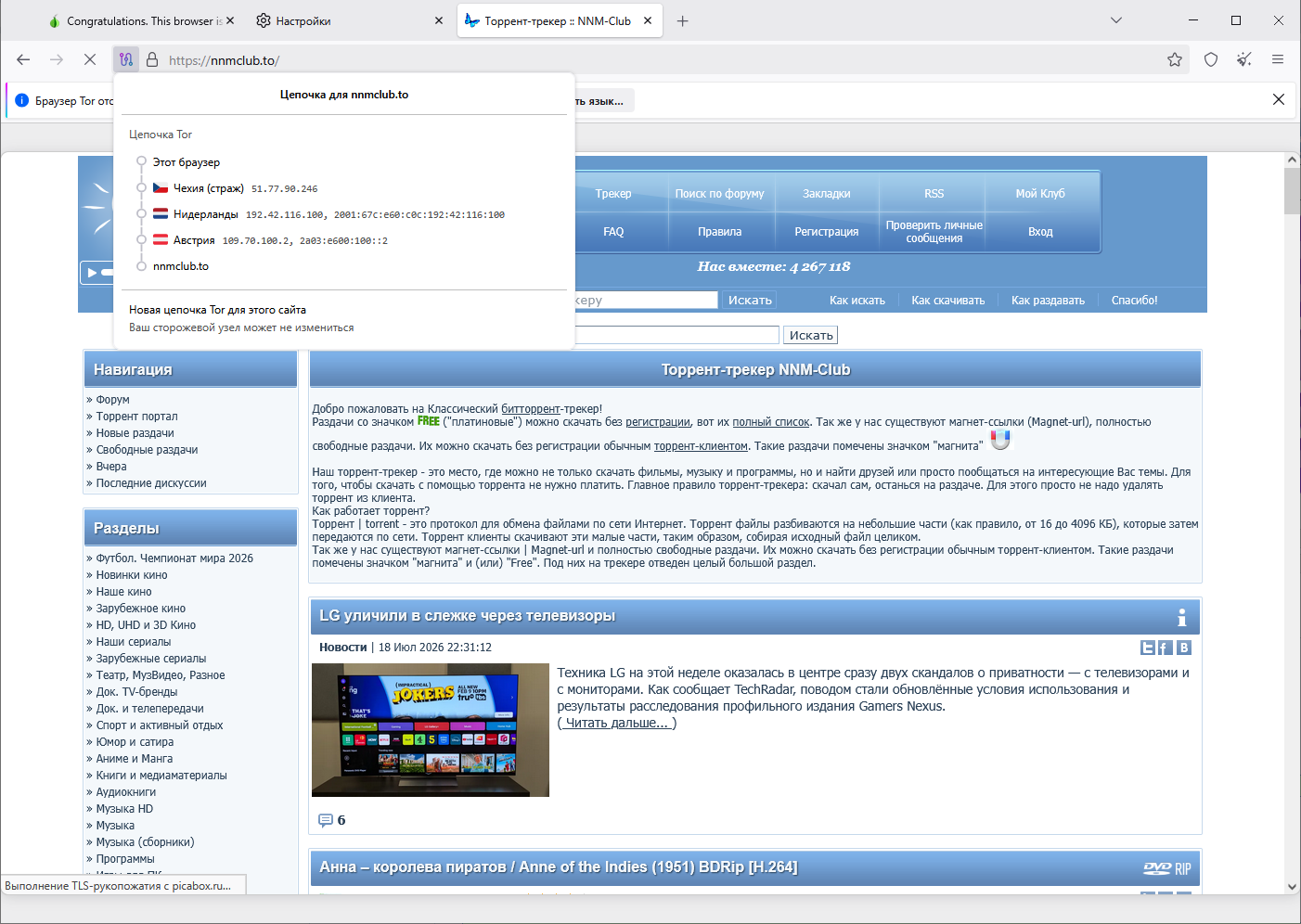Click the Искать button beside the lower search field

811,335
